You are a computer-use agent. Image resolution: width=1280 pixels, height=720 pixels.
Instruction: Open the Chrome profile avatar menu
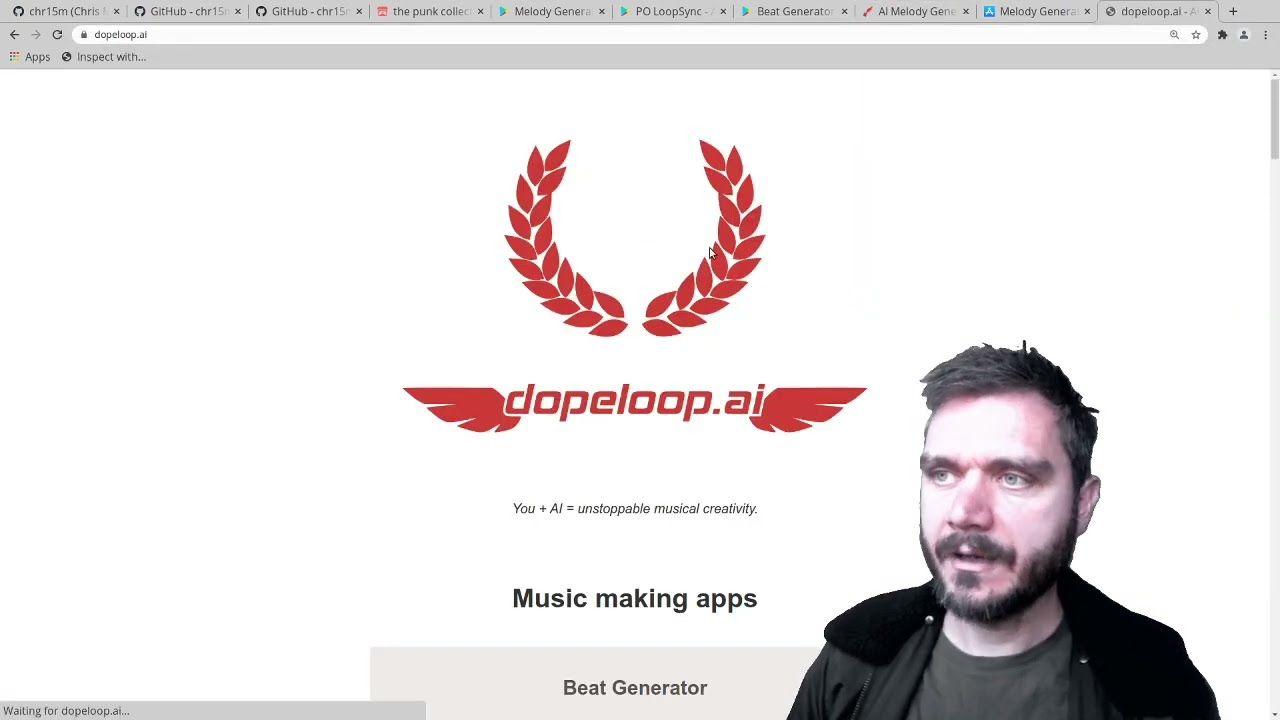pyautogui.click(x=1244, y=34)
